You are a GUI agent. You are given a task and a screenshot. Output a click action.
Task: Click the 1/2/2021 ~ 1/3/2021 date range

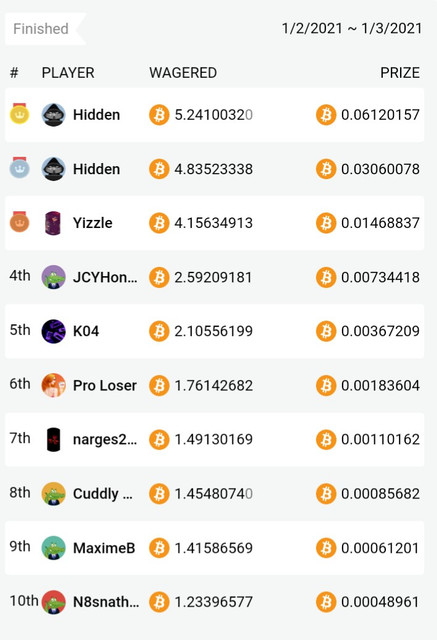pos(352,29)
